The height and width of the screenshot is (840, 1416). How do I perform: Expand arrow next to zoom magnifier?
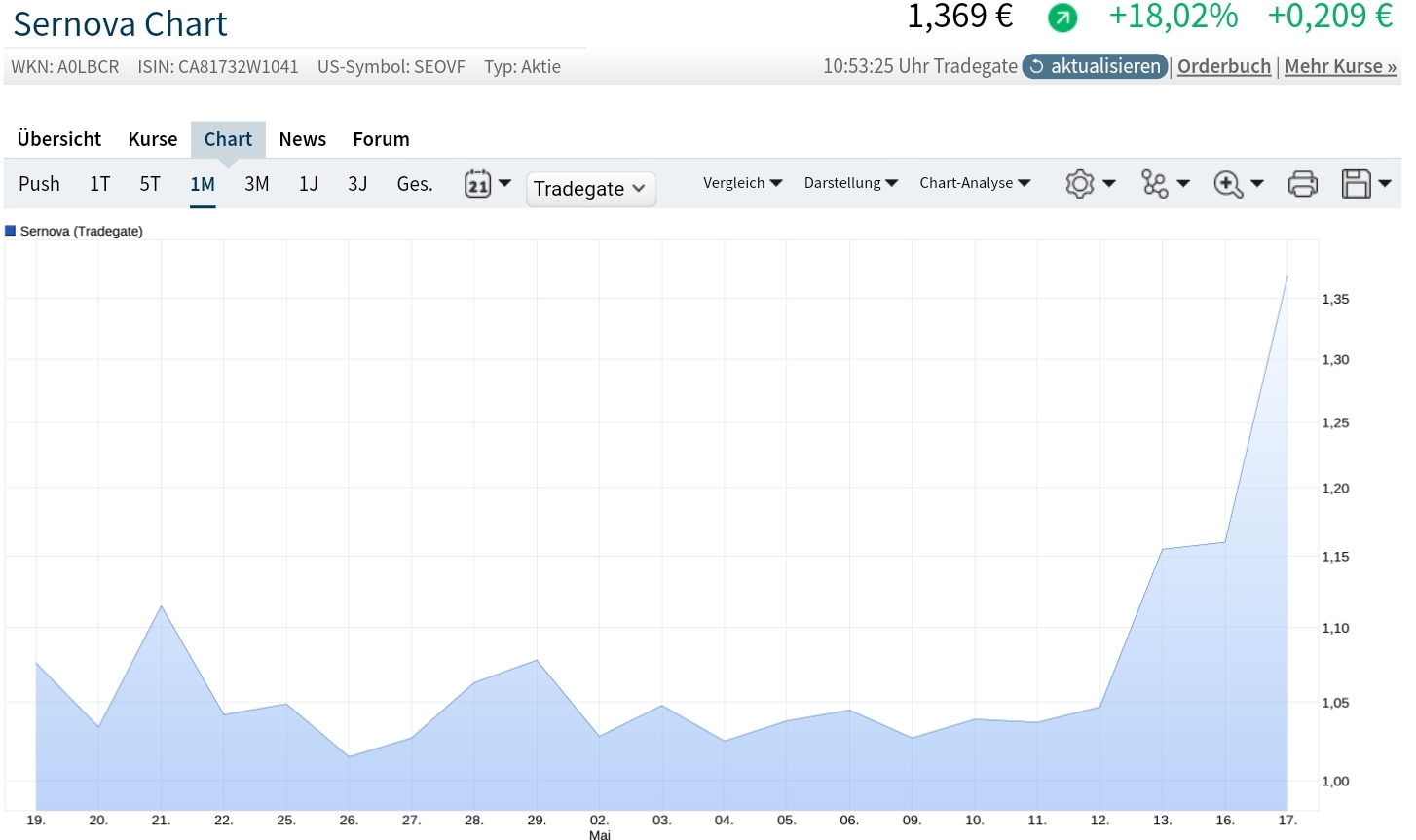tap(1257, 183)
